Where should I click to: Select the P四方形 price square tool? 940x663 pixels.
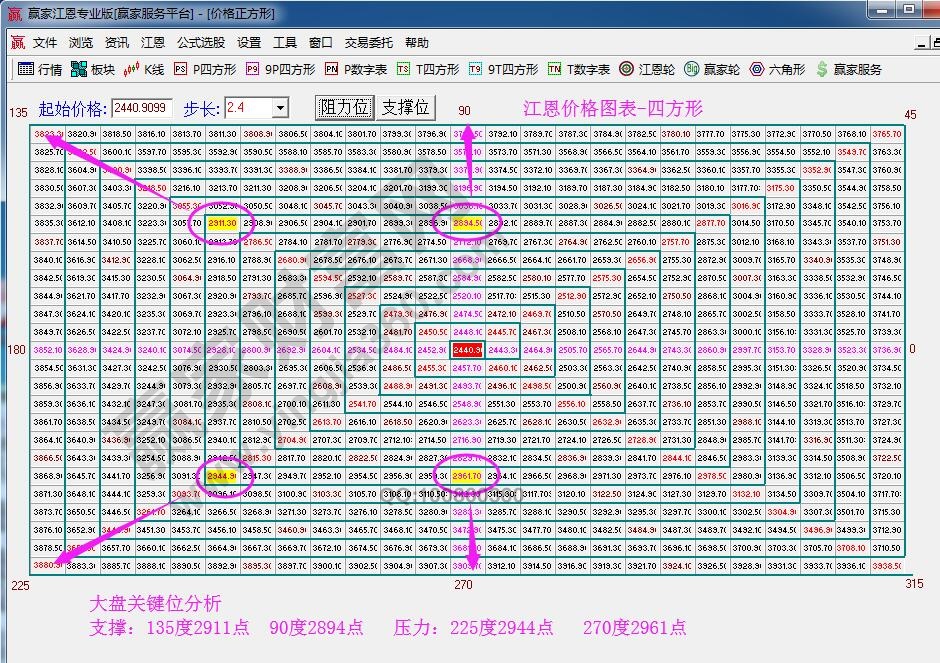(x=205, y=70)
